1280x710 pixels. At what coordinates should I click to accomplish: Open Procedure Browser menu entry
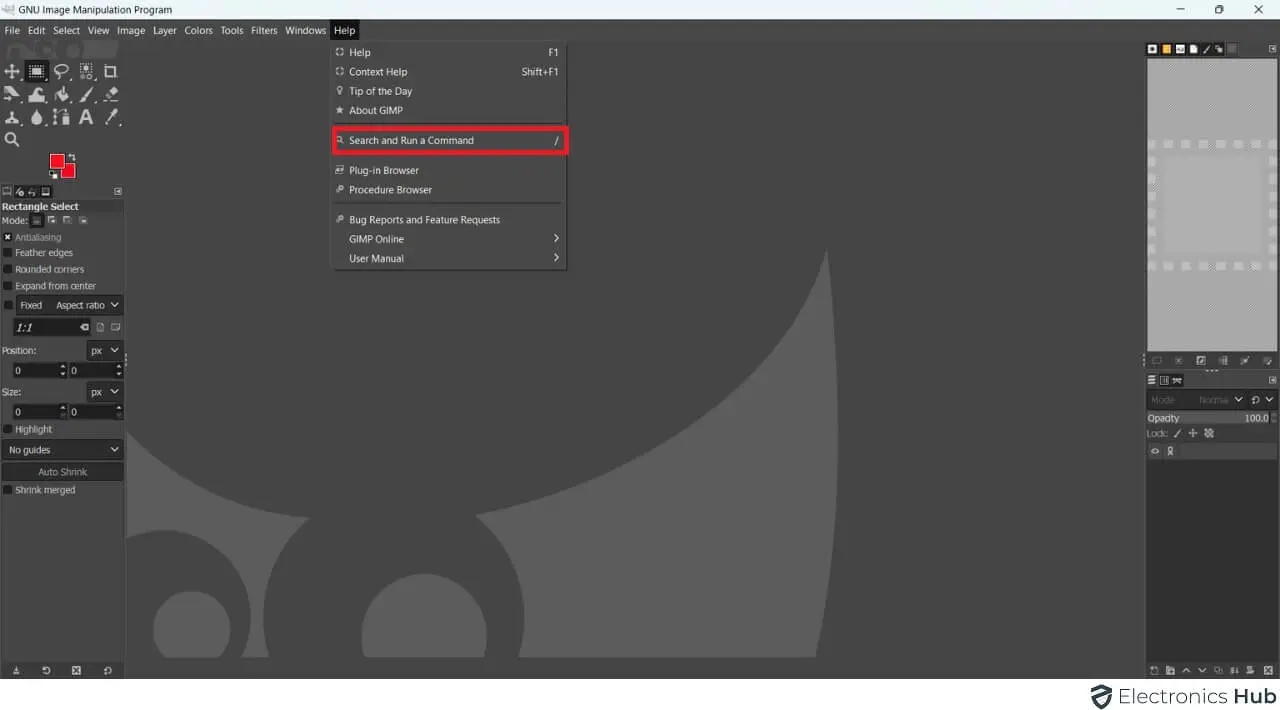[449, 190]
